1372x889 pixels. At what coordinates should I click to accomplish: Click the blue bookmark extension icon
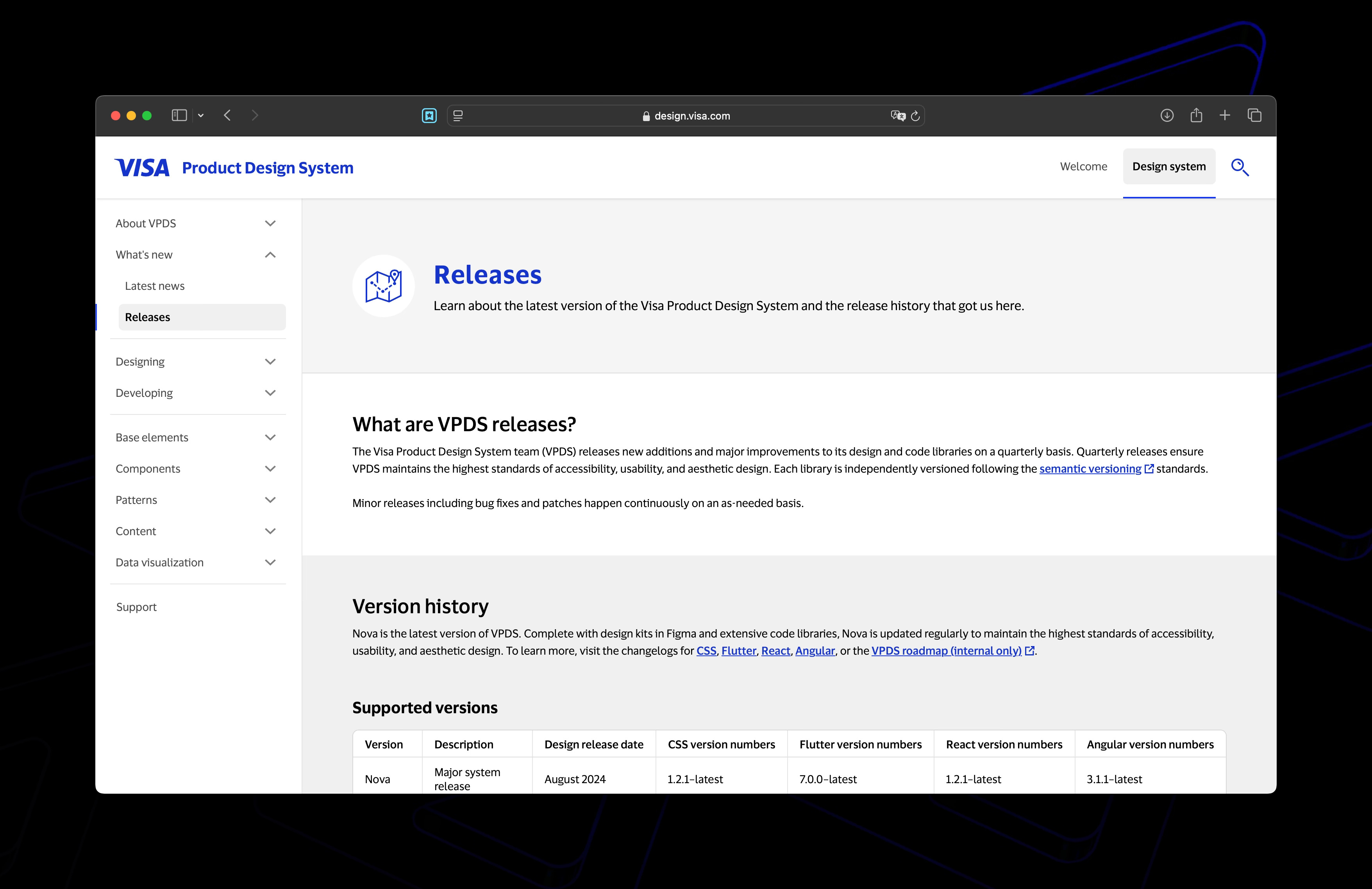[429, 116]
